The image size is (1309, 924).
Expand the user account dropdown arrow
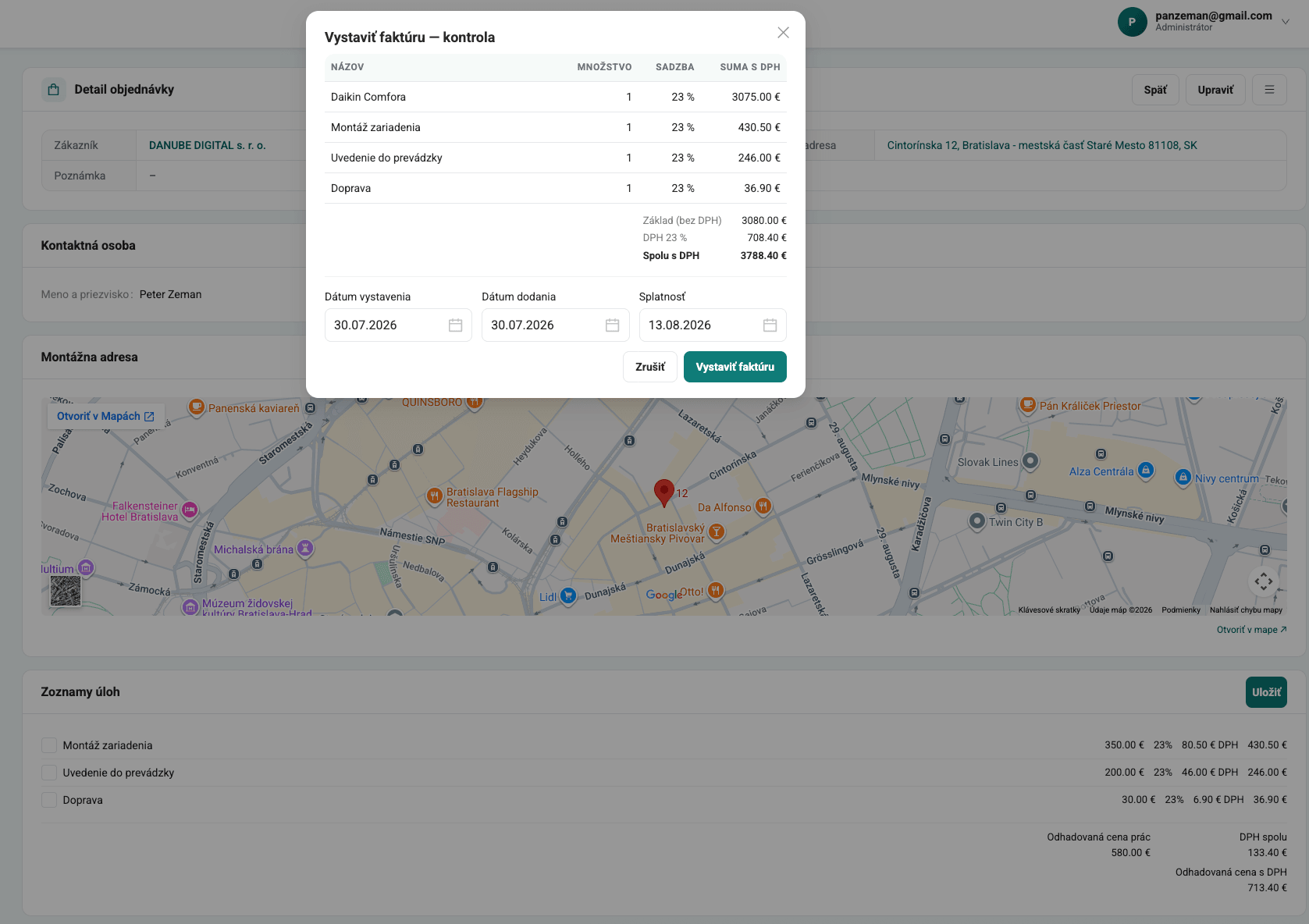click(1286, 22)
